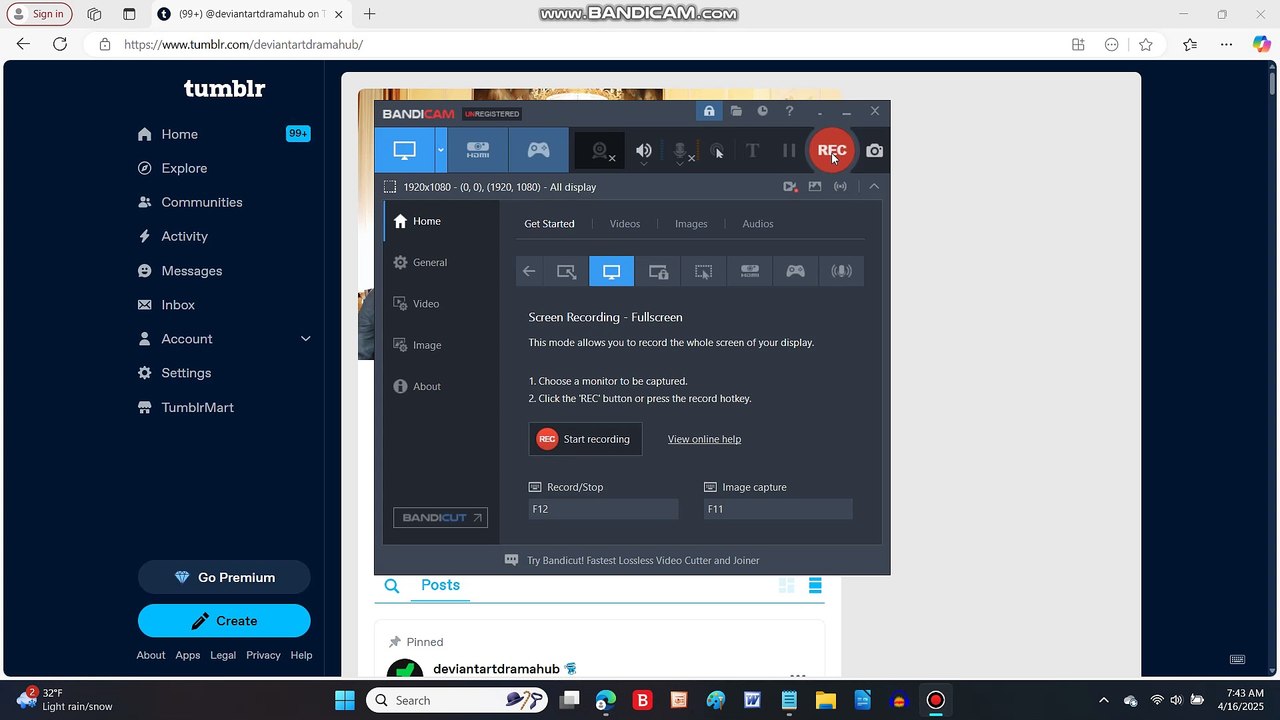Click back arrow in mode selection row

[529, 271]
